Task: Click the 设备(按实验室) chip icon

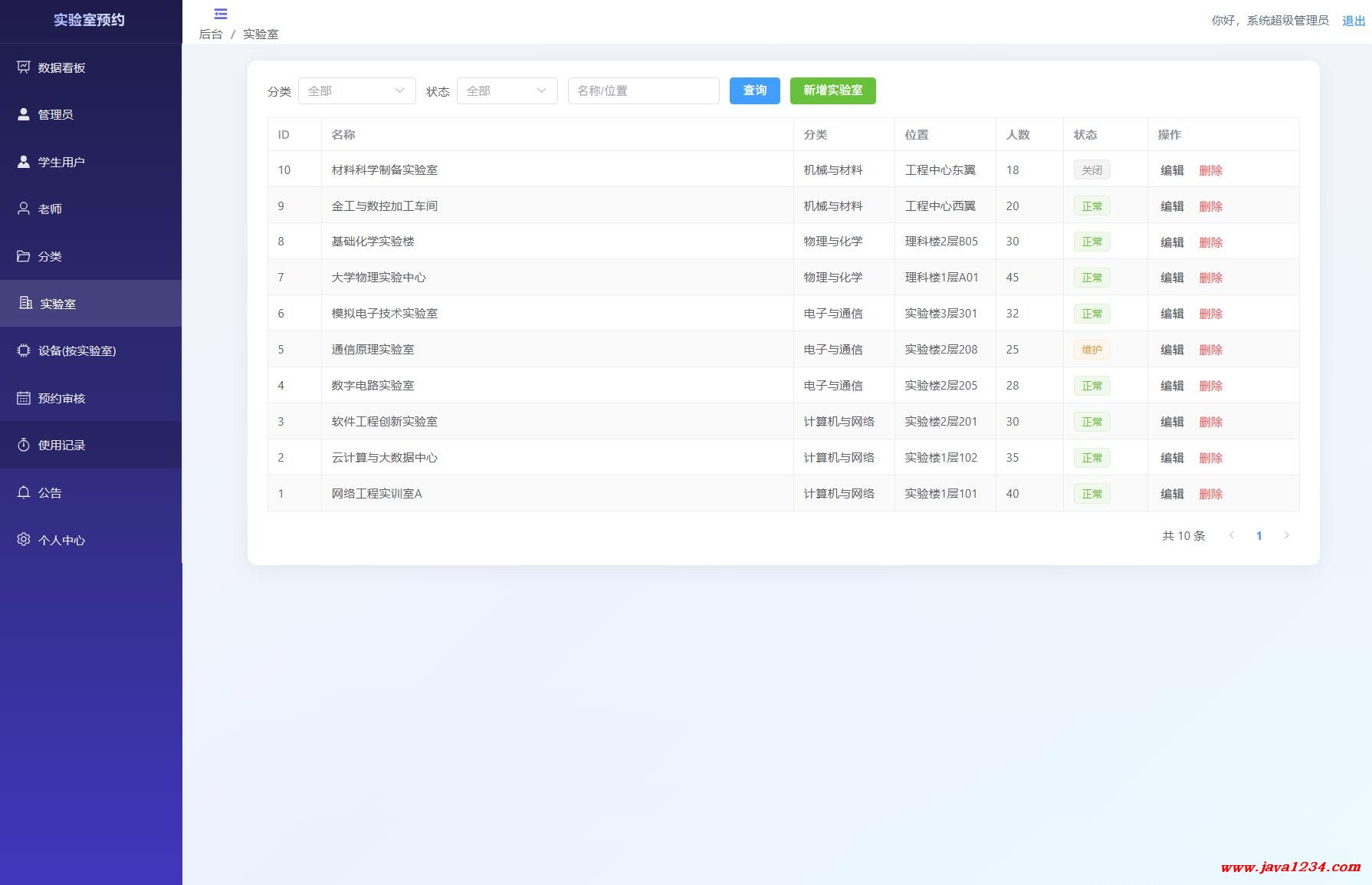Action: click(x=24, y=350)
